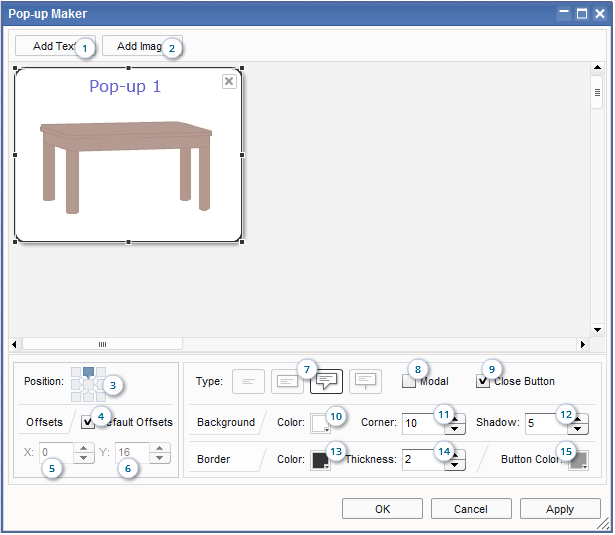Click the Cancel button
The height and width of the screenshot is (535, 615).
pos(471,509)
